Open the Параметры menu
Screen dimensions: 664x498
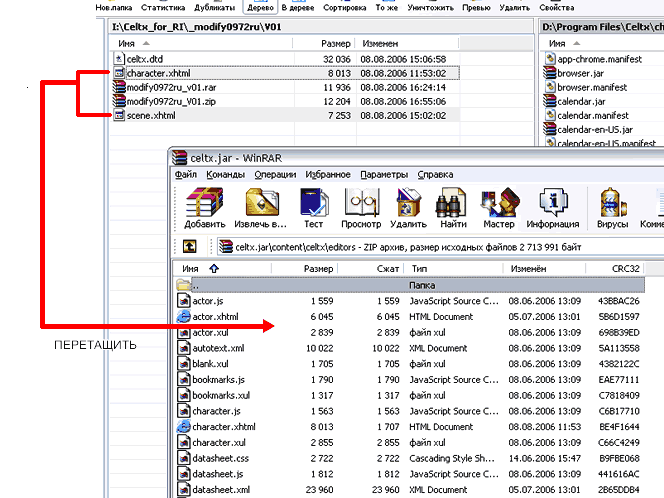click(384, 174)
